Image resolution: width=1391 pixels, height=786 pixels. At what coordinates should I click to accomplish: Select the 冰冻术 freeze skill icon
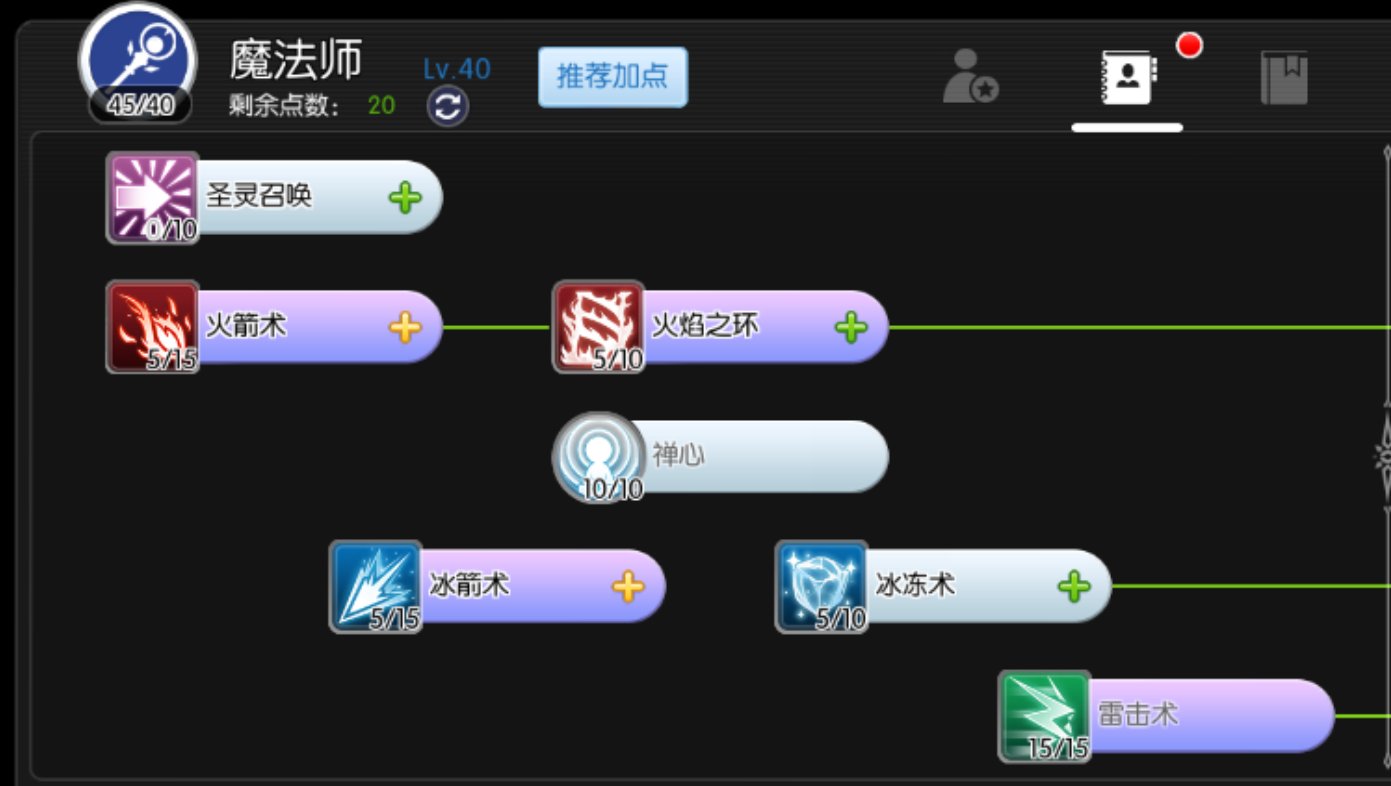pyautogui.click(x=822, y=587)
